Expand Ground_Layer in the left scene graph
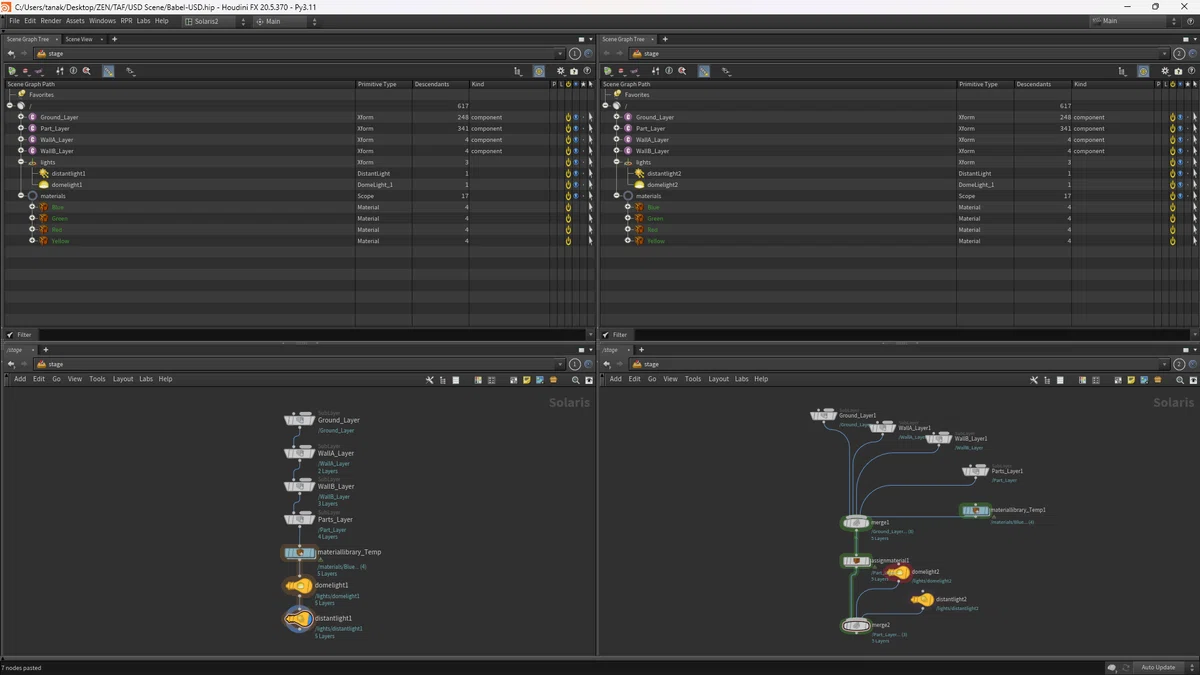 click(21, 118)
